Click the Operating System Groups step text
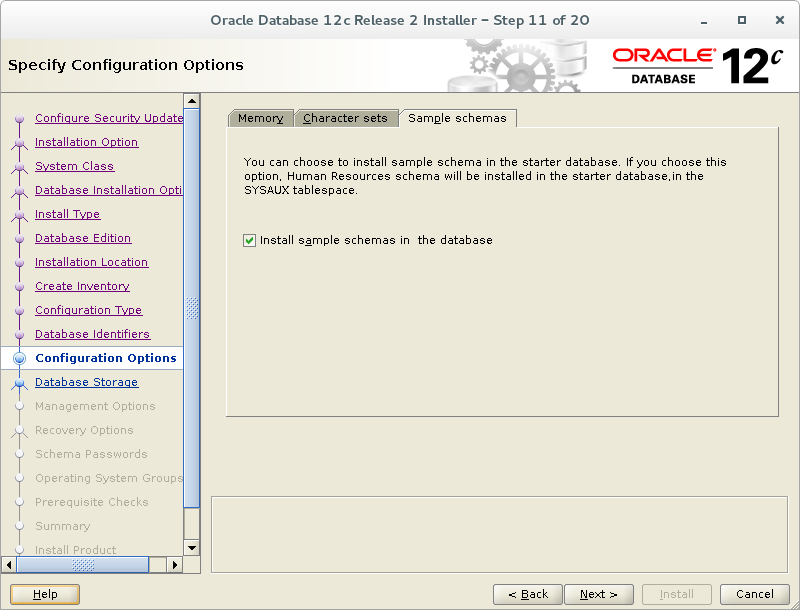This screenshot has height=610, width=800. pos(109,478)
